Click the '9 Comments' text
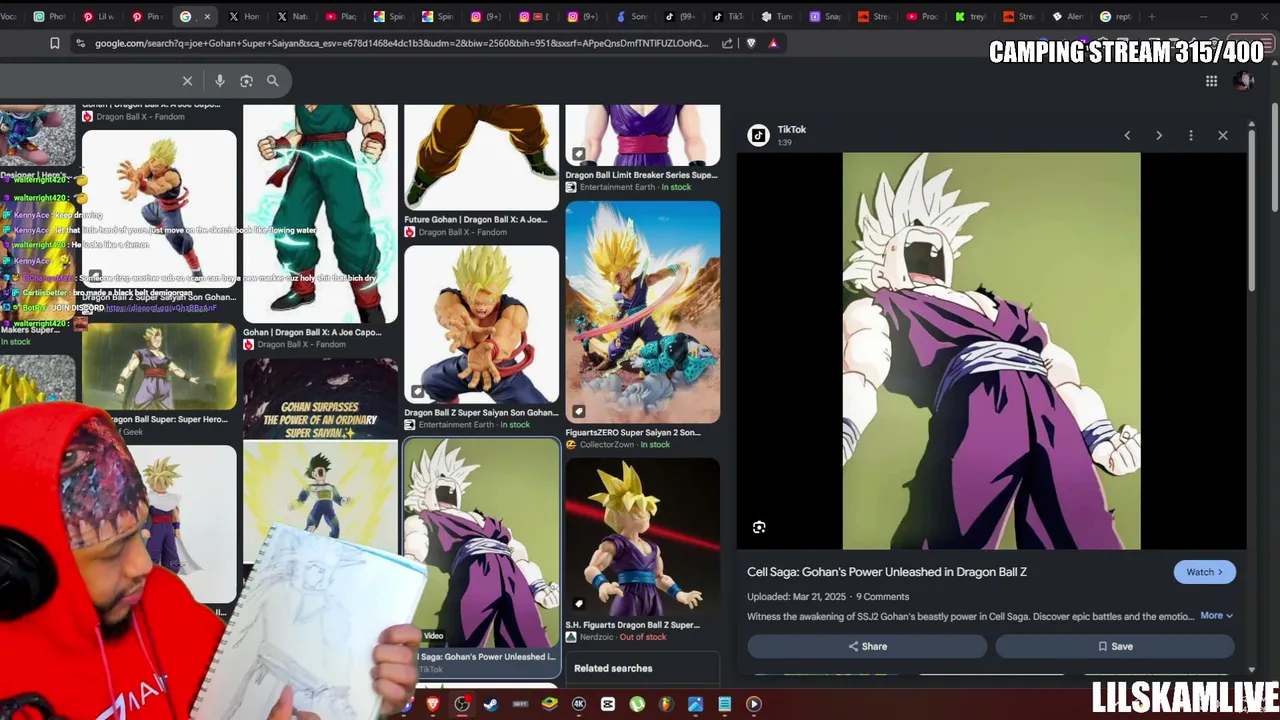 882,596
